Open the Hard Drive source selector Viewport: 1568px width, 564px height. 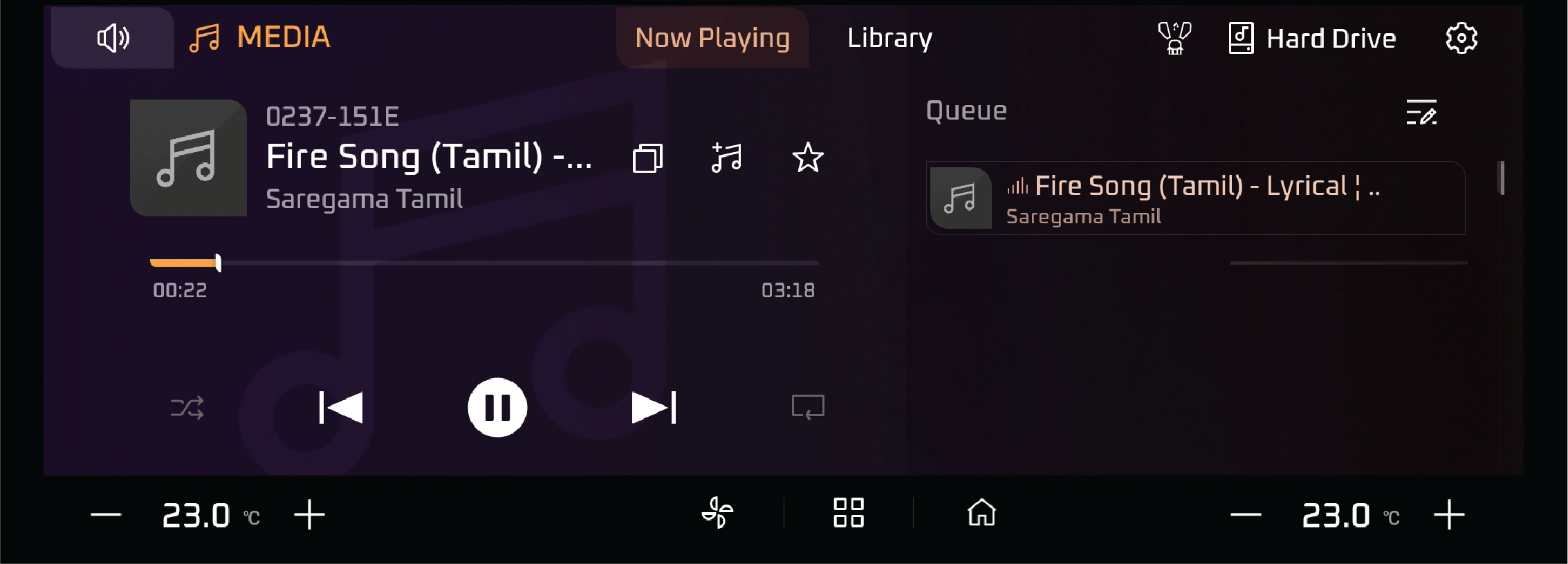[x=1312, y=38]
